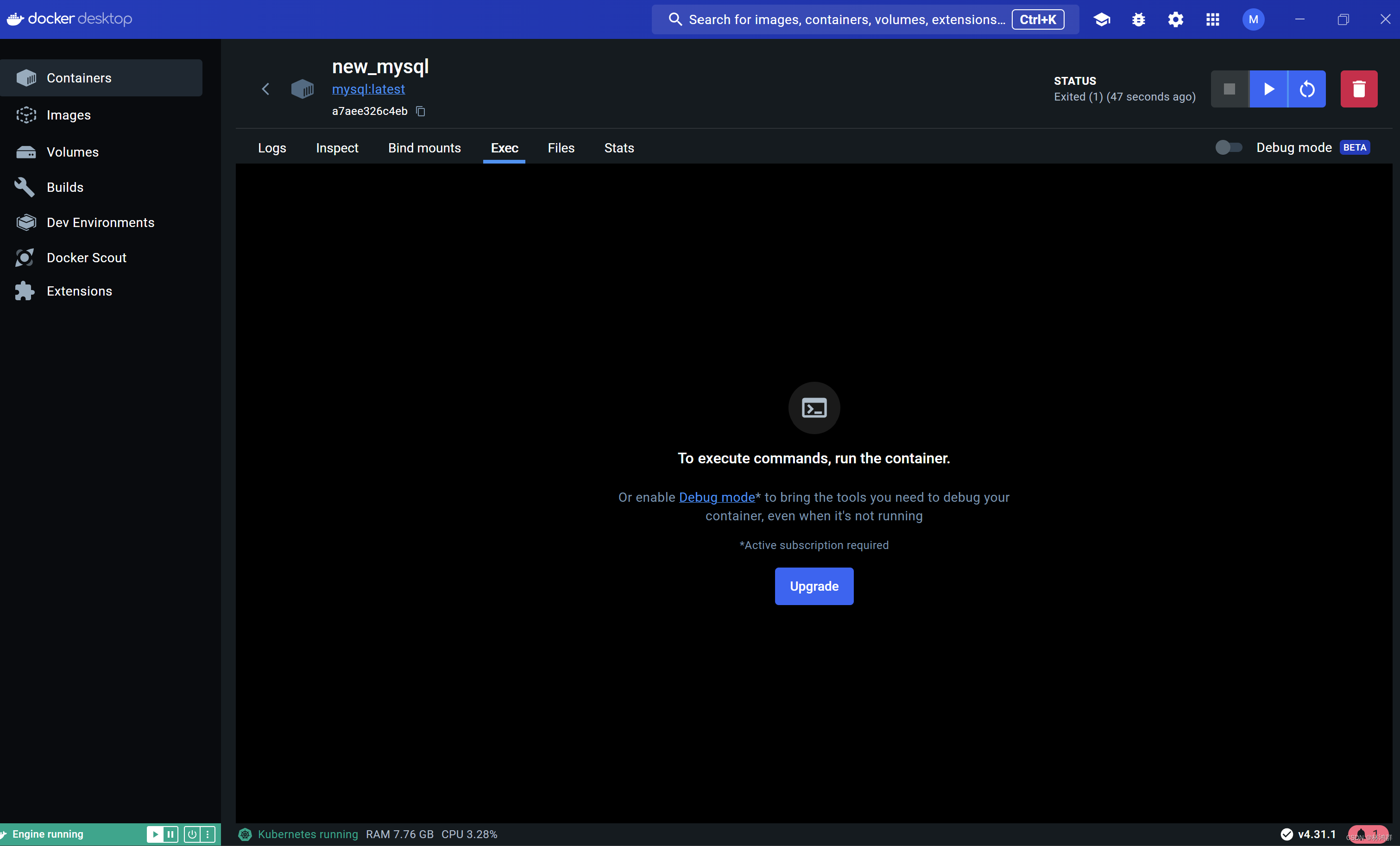Open the apps grid menu
The width and height of the screenshot is (1400, 846).
[1212, 19]
